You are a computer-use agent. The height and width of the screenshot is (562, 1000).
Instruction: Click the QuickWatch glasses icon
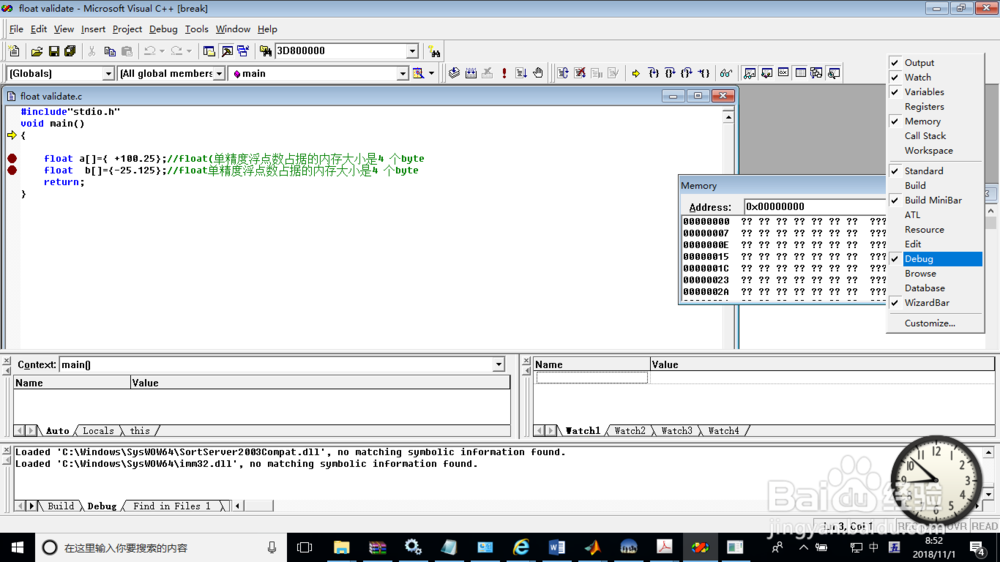pyautogui.click(x=726, y=73)
